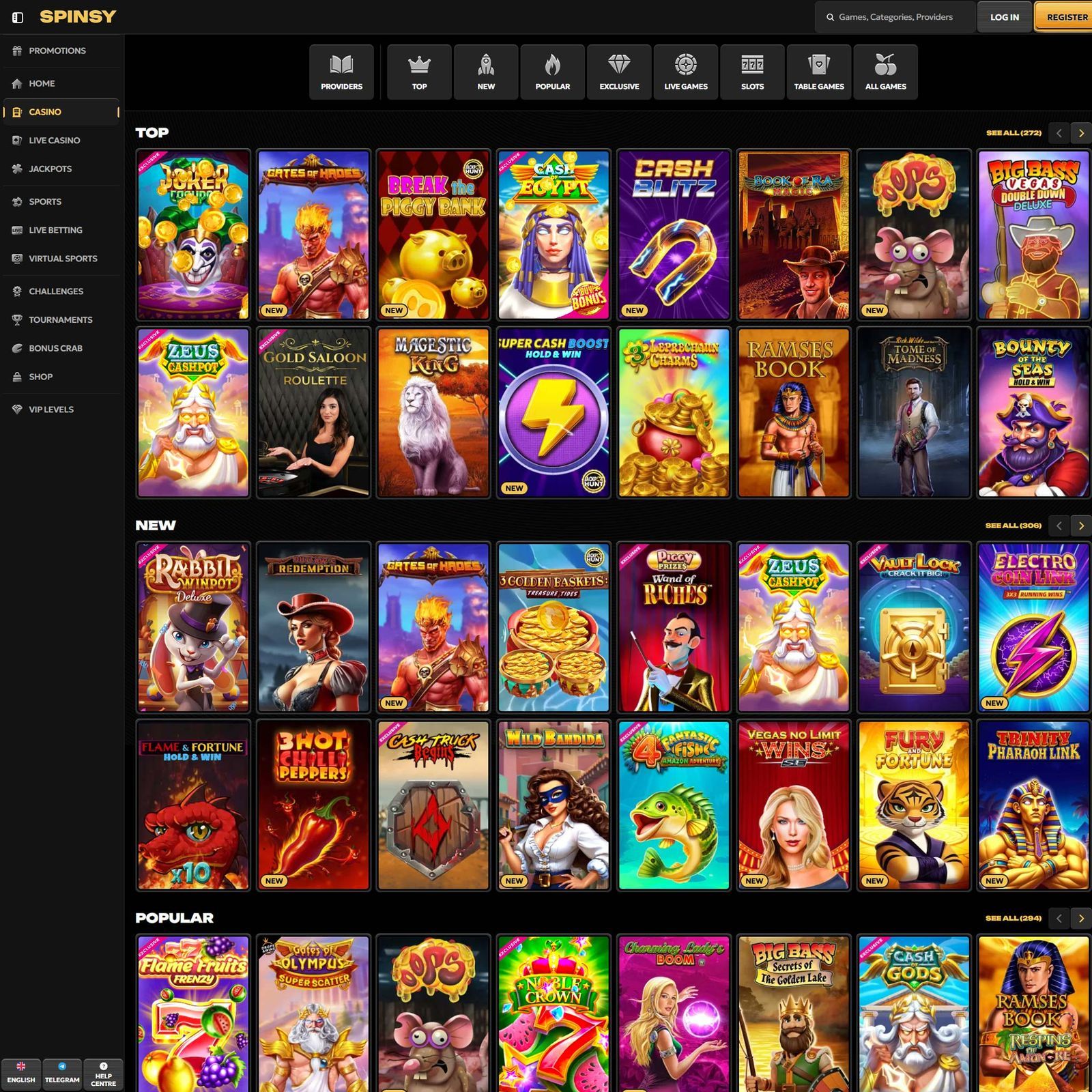Open the Leprechaun Charms game

(674, 412)
